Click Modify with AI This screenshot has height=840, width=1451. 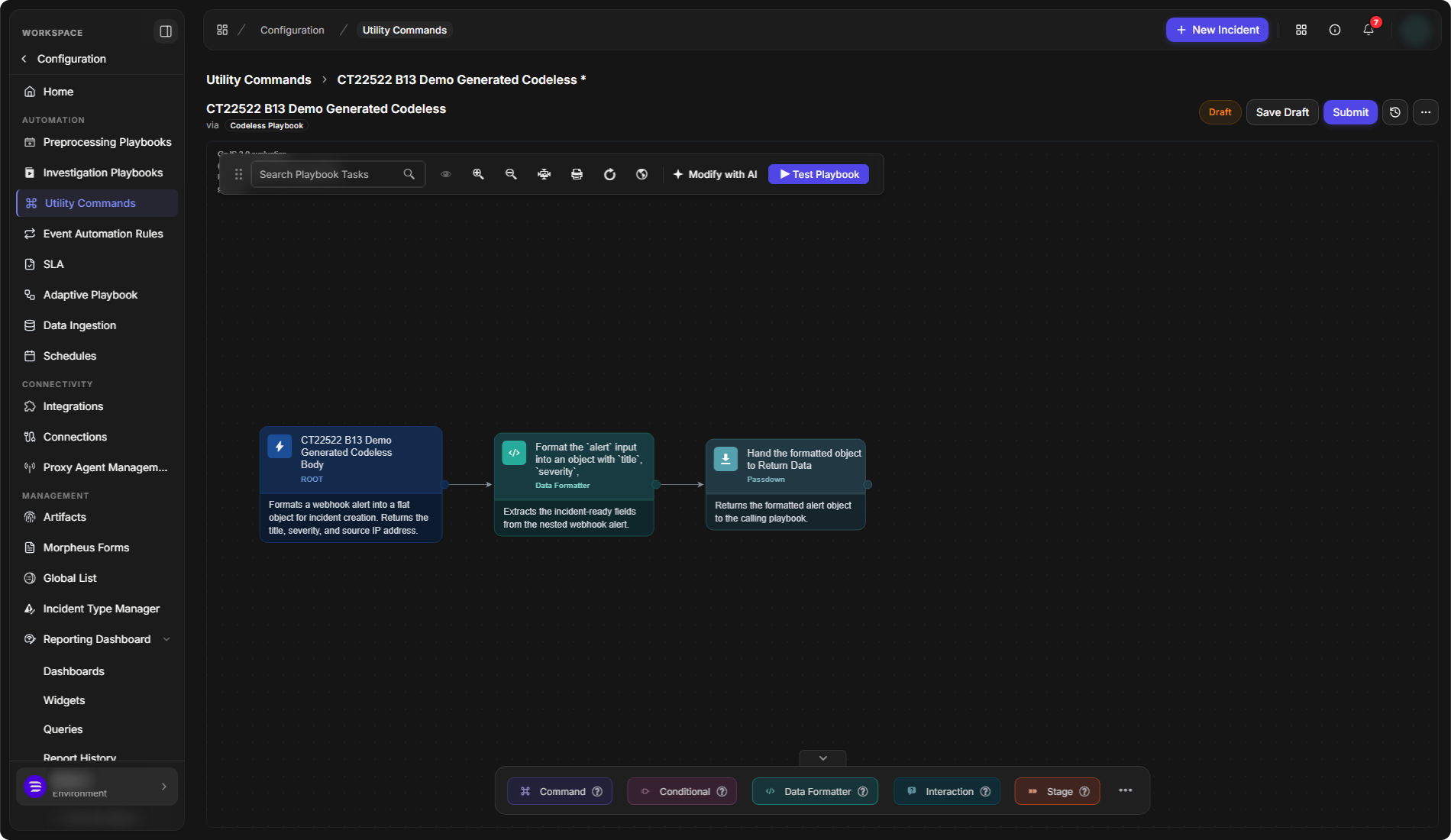tap(715, 174)
